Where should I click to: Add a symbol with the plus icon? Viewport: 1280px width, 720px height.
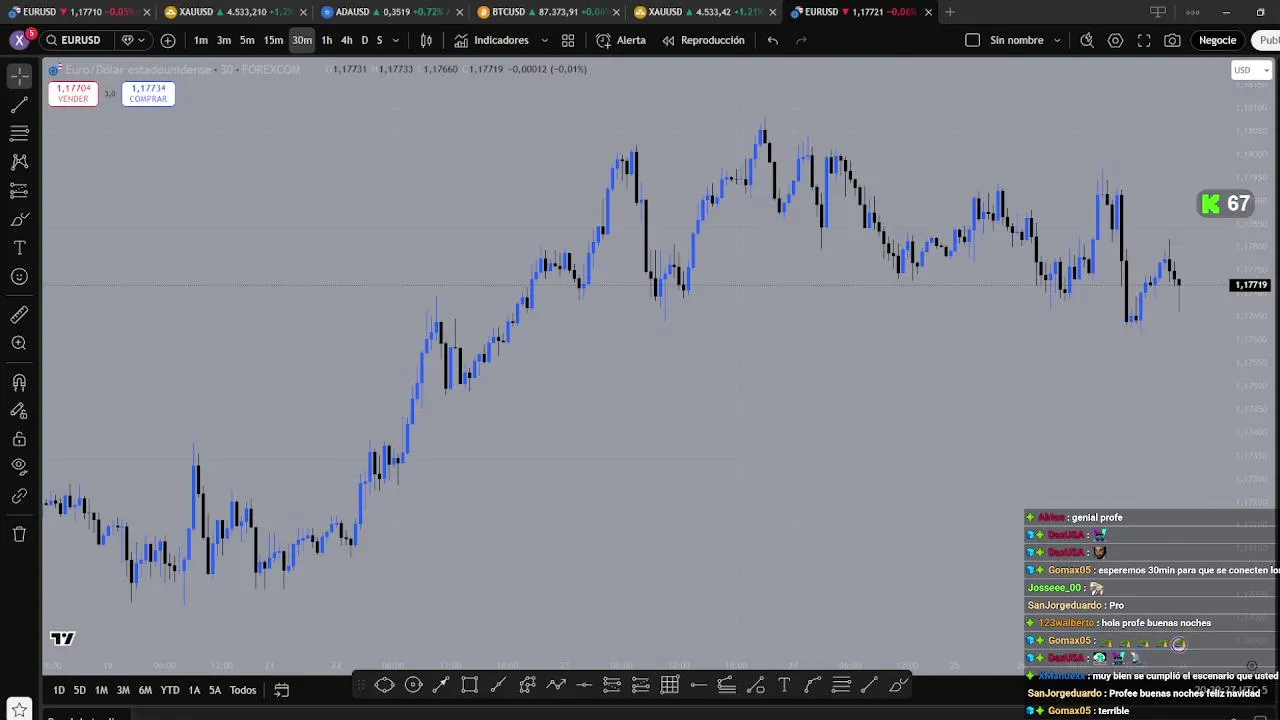tap(168, 40)
